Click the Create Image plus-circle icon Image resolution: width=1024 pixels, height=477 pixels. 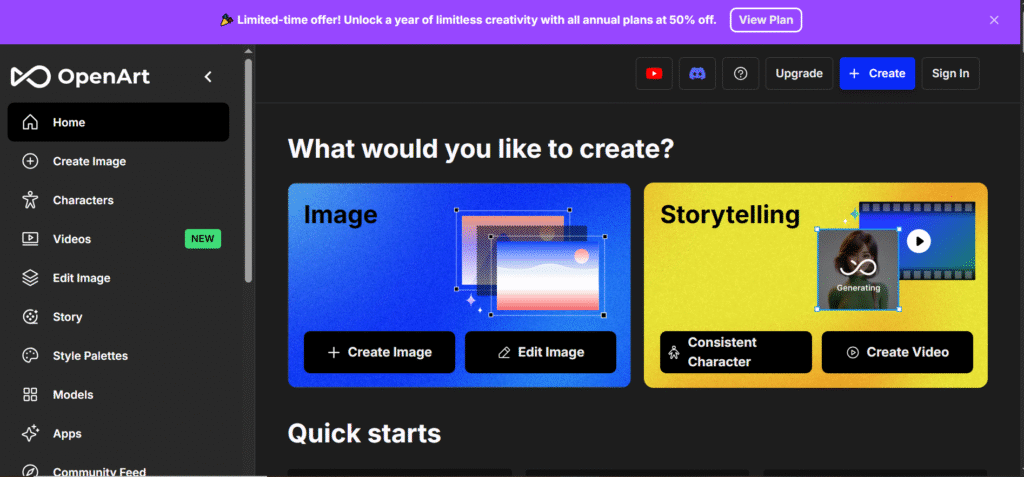click(x=30, y=161)
